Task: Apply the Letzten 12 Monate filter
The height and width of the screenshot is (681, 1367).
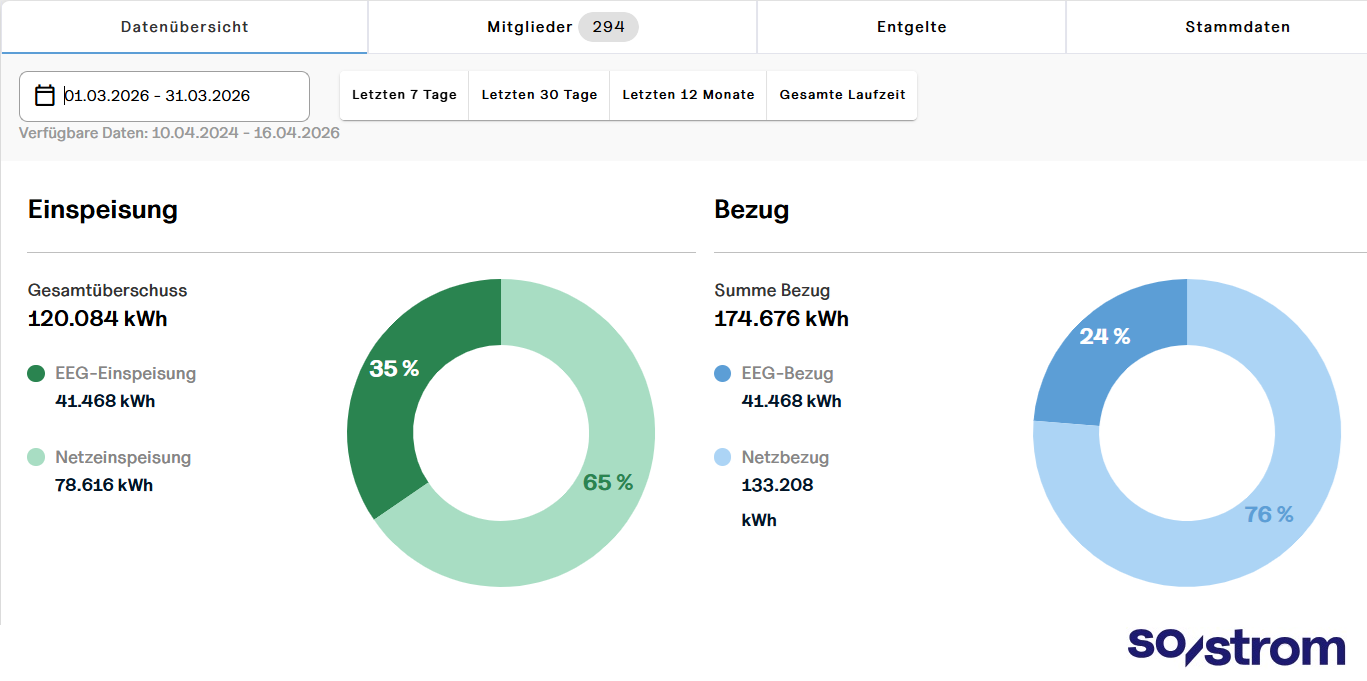Action: 687,95
